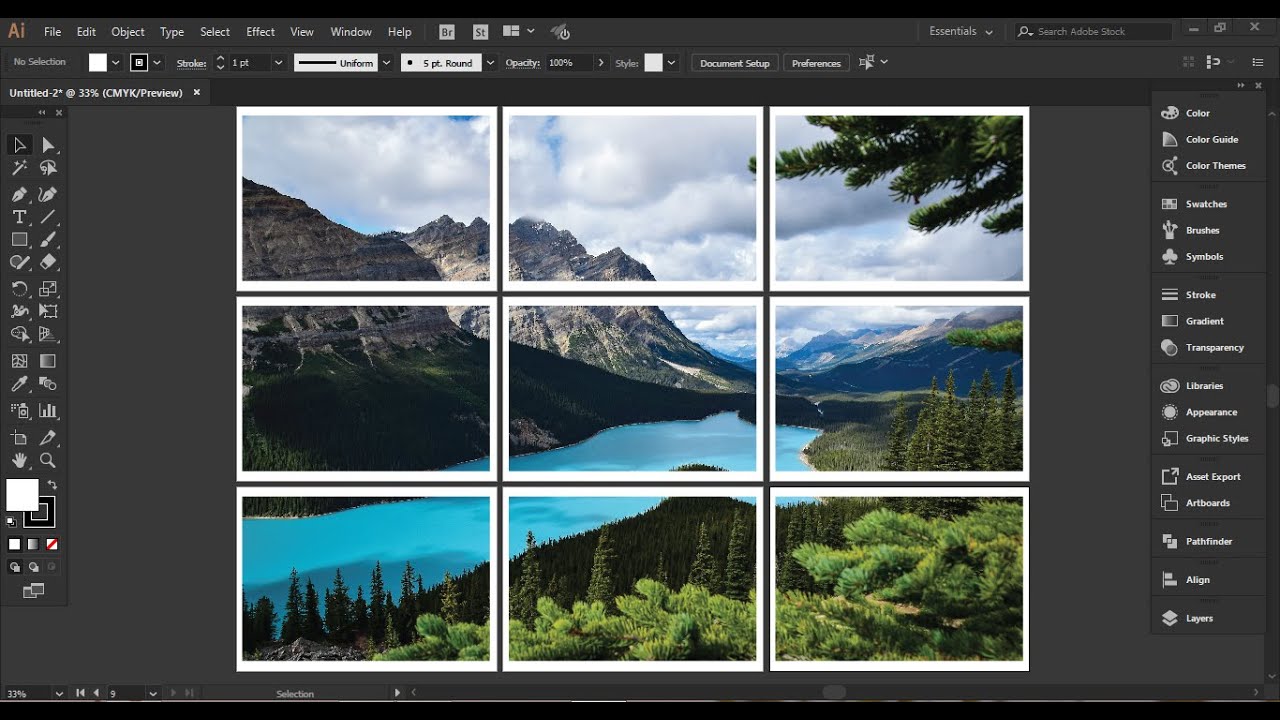The width and height of the screenshot is (1280, 720).
Task: Select the Free Transform tool
Action: click(48, 312)
